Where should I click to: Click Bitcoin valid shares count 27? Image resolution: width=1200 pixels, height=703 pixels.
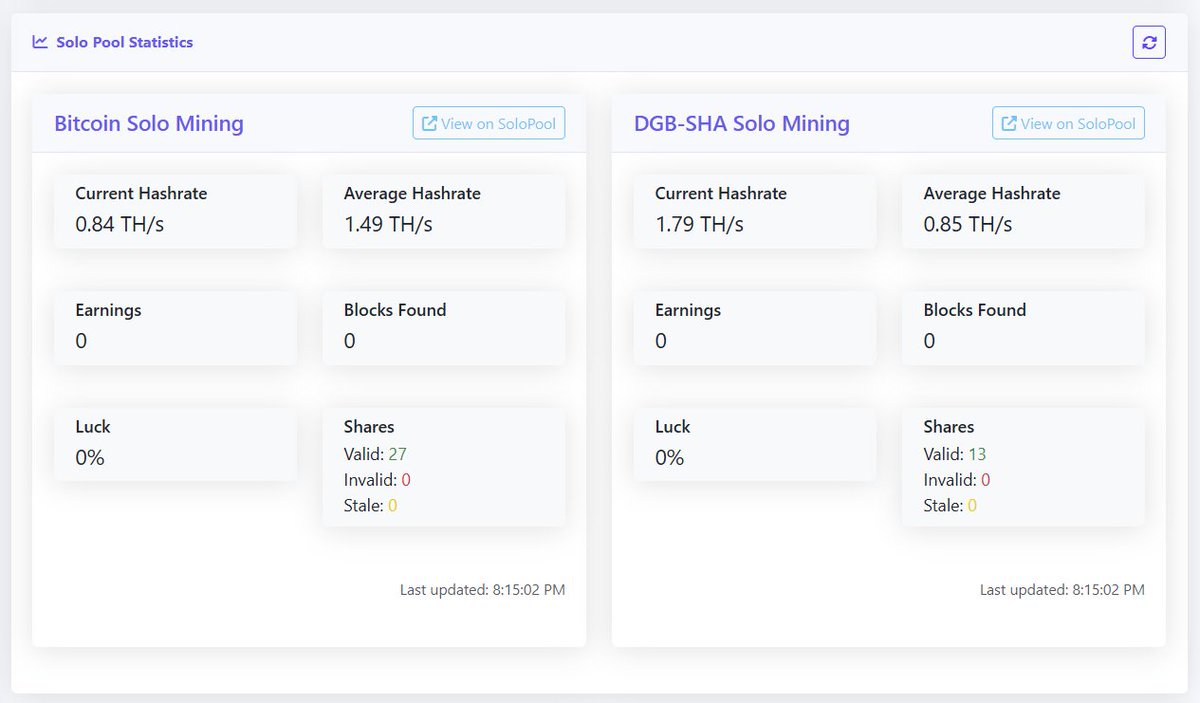(x=397, y=454)
